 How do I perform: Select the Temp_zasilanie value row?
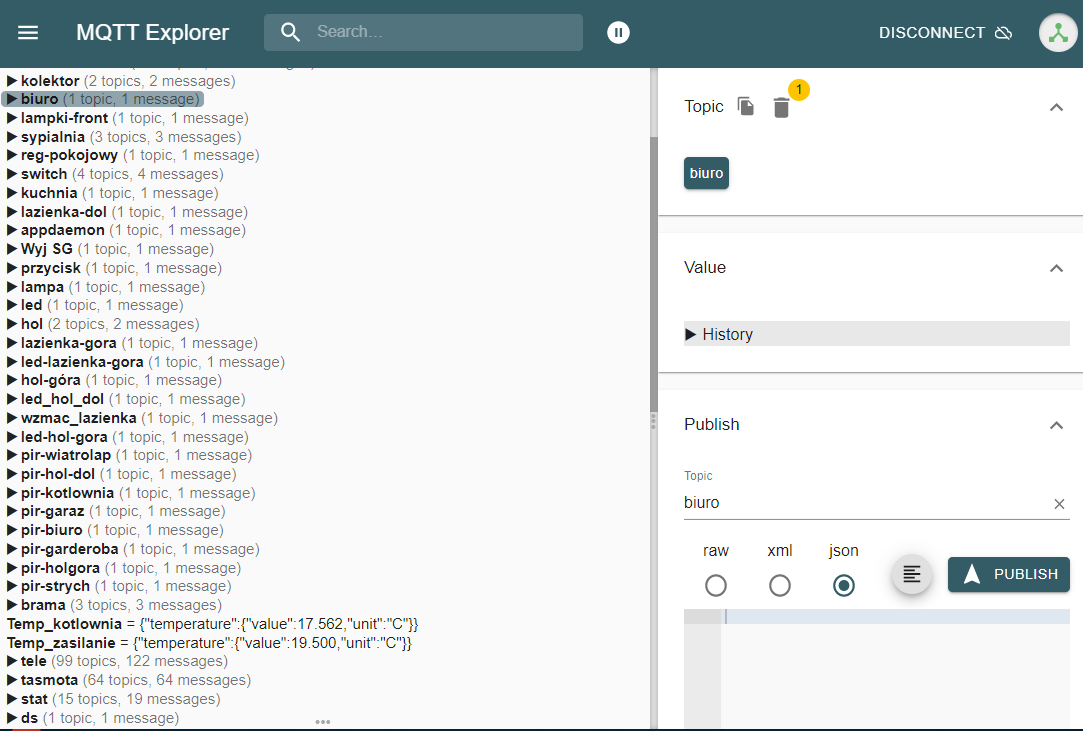click(209, 643)
